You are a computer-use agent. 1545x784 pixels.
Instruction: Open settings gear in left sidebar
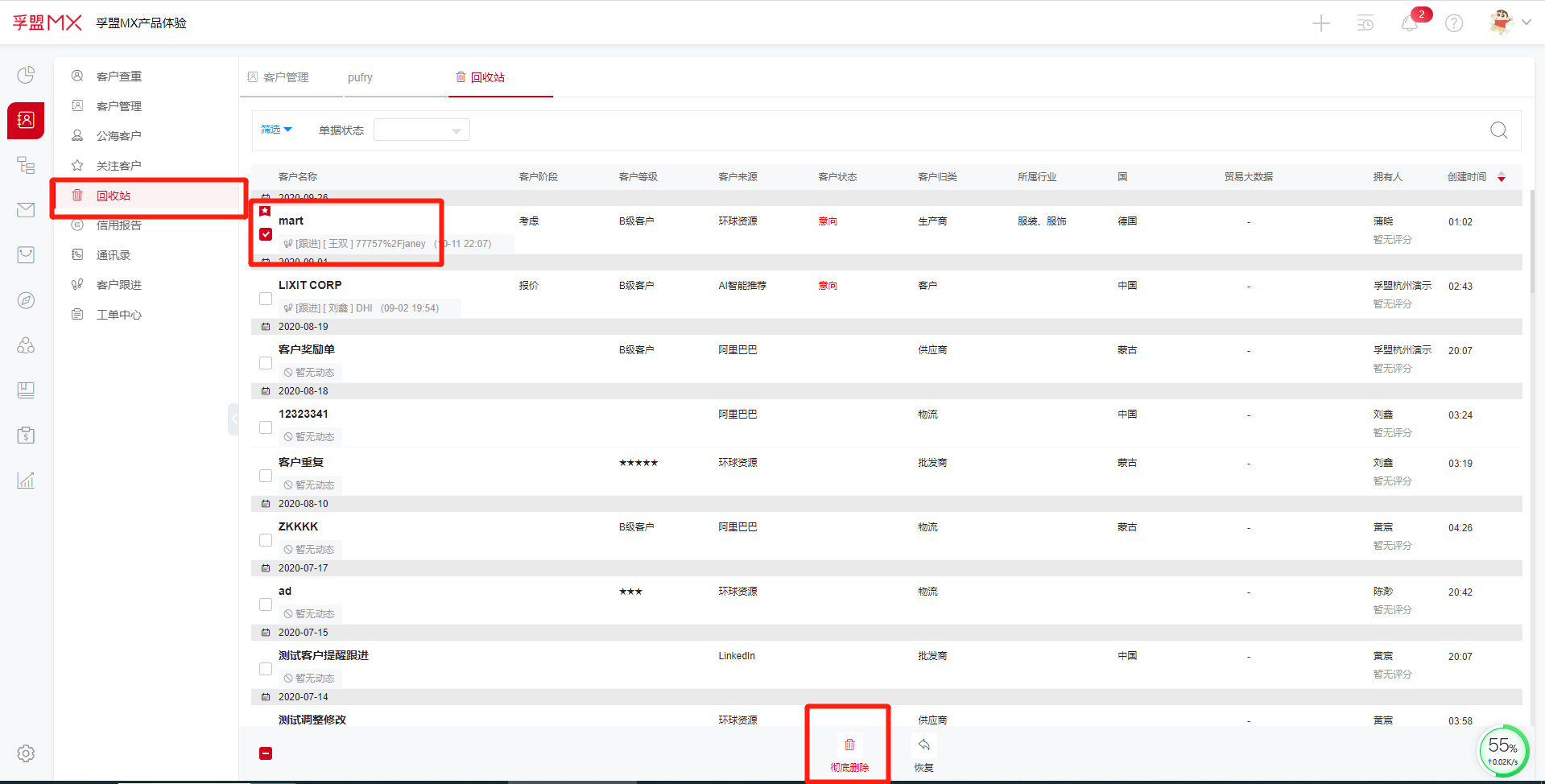[26, 753]
